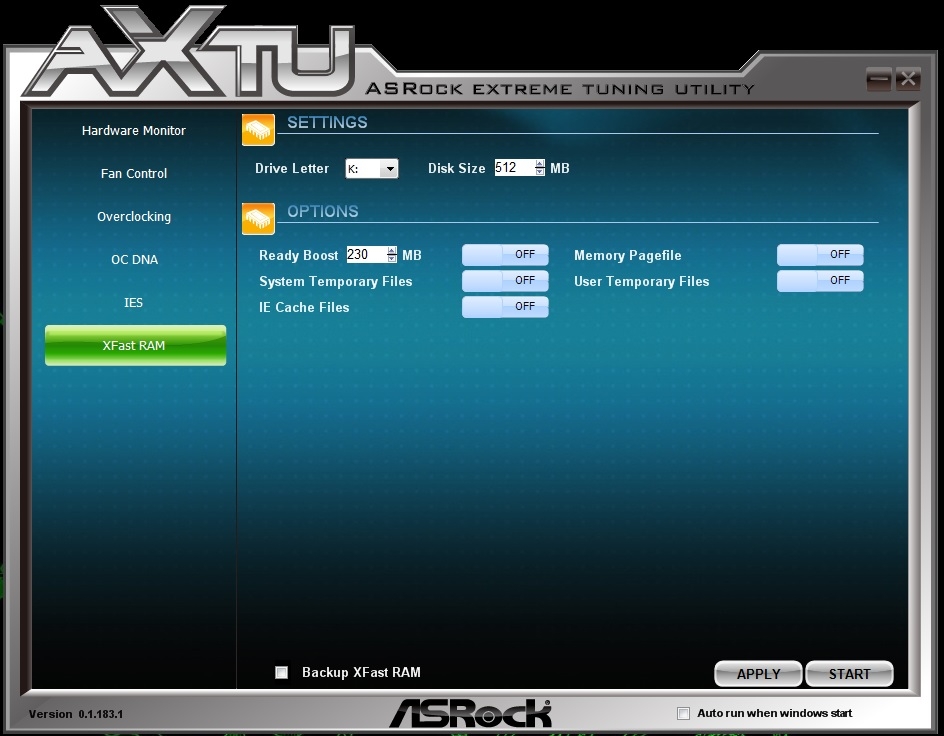Screen dimensions: 944x736
Task: Select the IES menu item
Action: click(134, 302)
